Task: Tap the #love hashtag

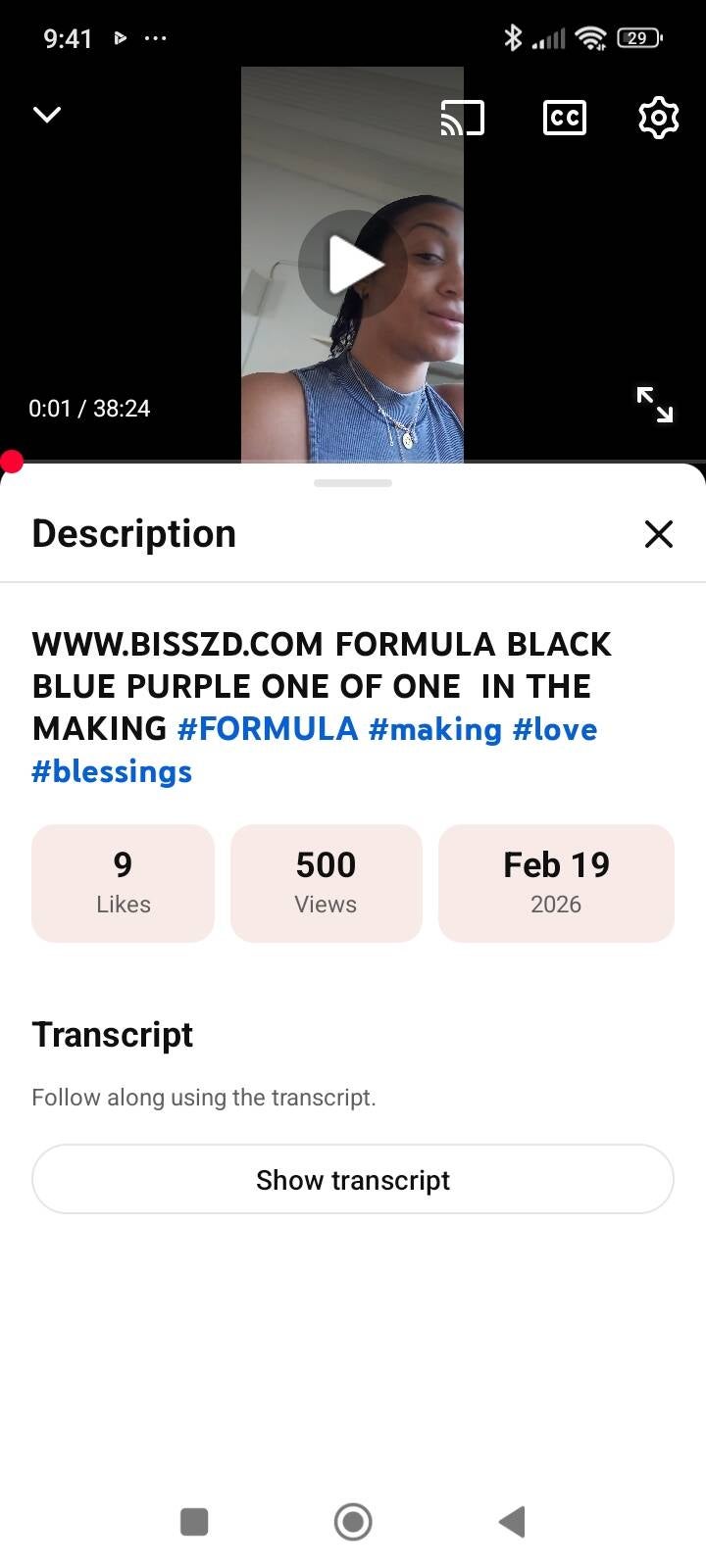Action: pyautogui.click(x=555, y=729)
